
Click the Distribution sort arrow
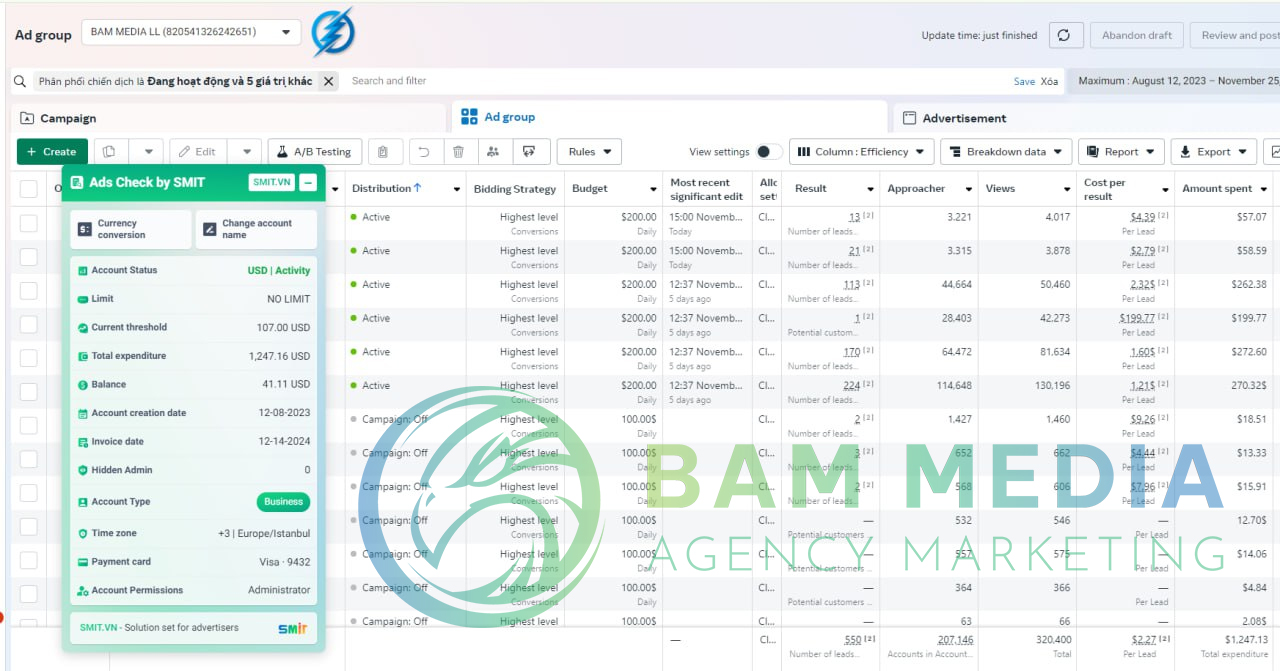[418, 188]
